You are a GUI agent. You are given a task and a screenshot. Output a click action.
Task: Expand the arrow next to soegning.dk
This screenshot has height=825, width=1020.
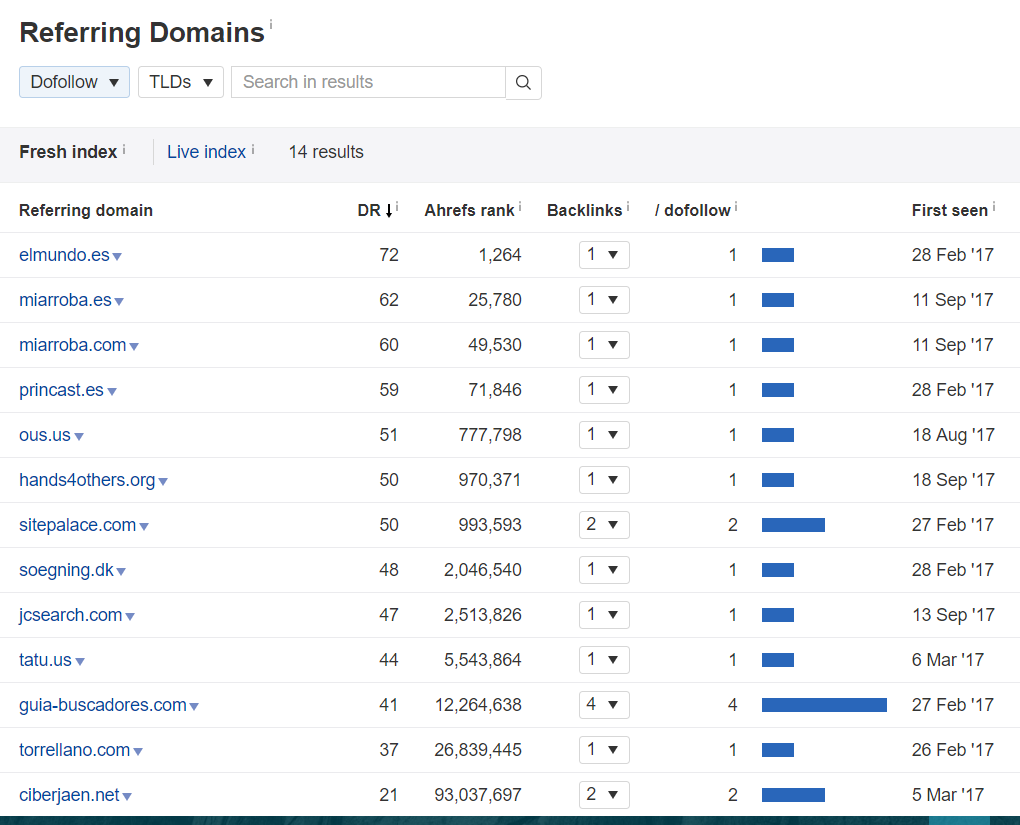(x=121, y=572)
